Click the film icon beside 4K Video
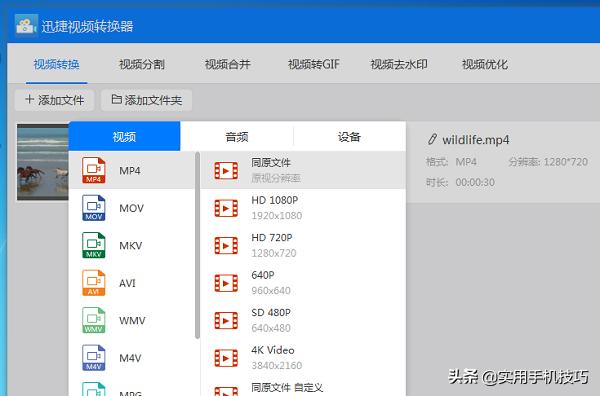The image size is (600, 396). point(226,358)
